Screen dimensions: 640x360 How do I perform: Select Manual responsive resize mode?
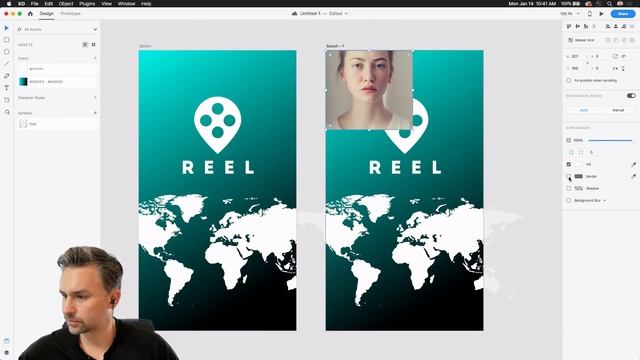coord(618,110)
